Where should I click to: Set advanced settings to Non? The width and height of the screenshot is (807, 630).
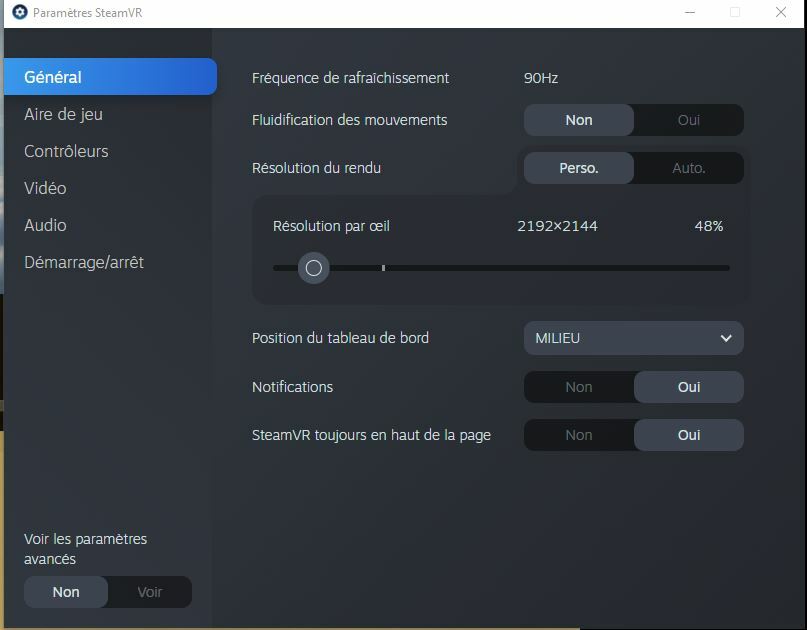coord(66,592)
